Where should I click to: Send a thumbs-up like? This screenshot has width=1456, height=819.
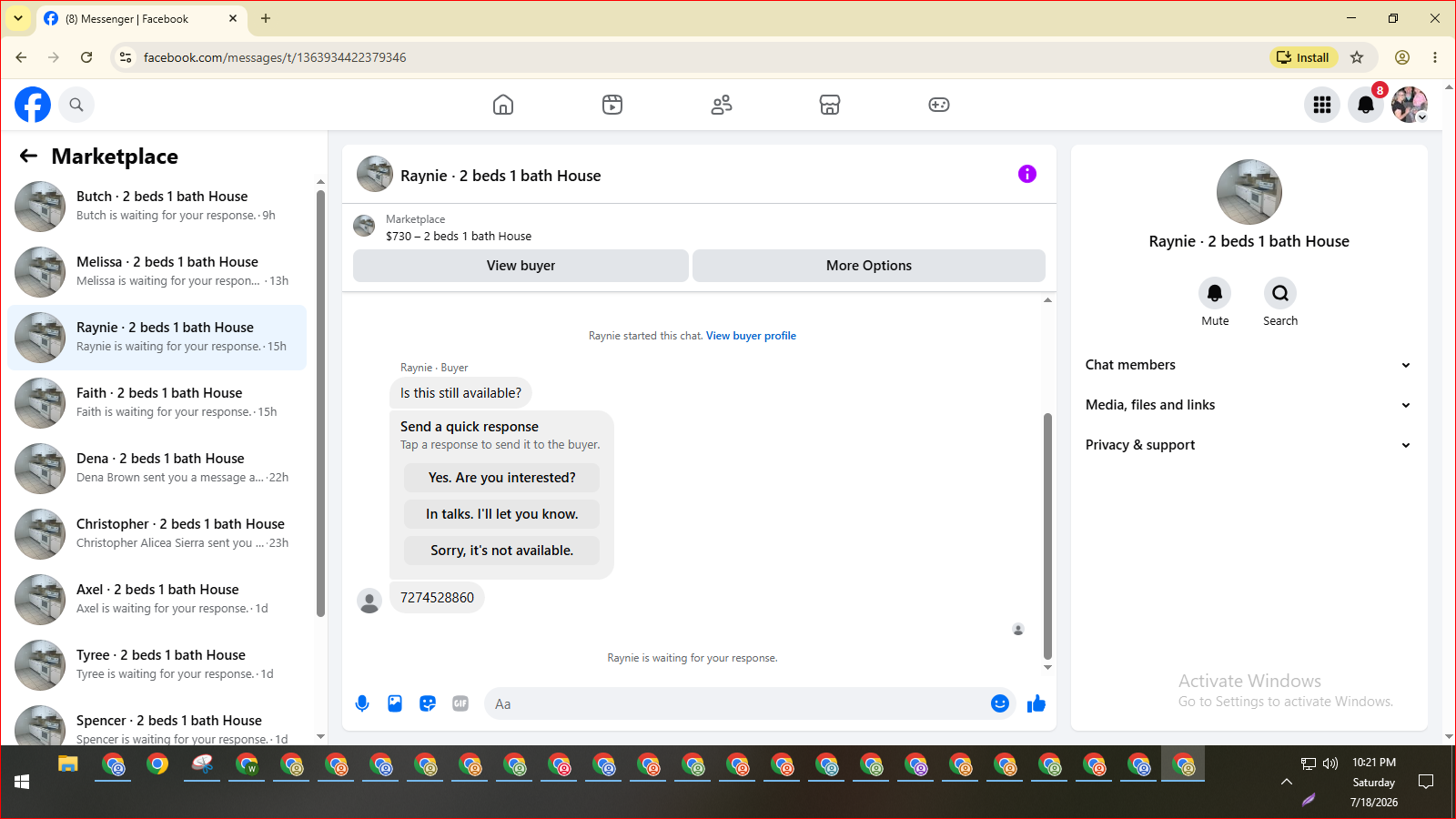[1036, 703]
